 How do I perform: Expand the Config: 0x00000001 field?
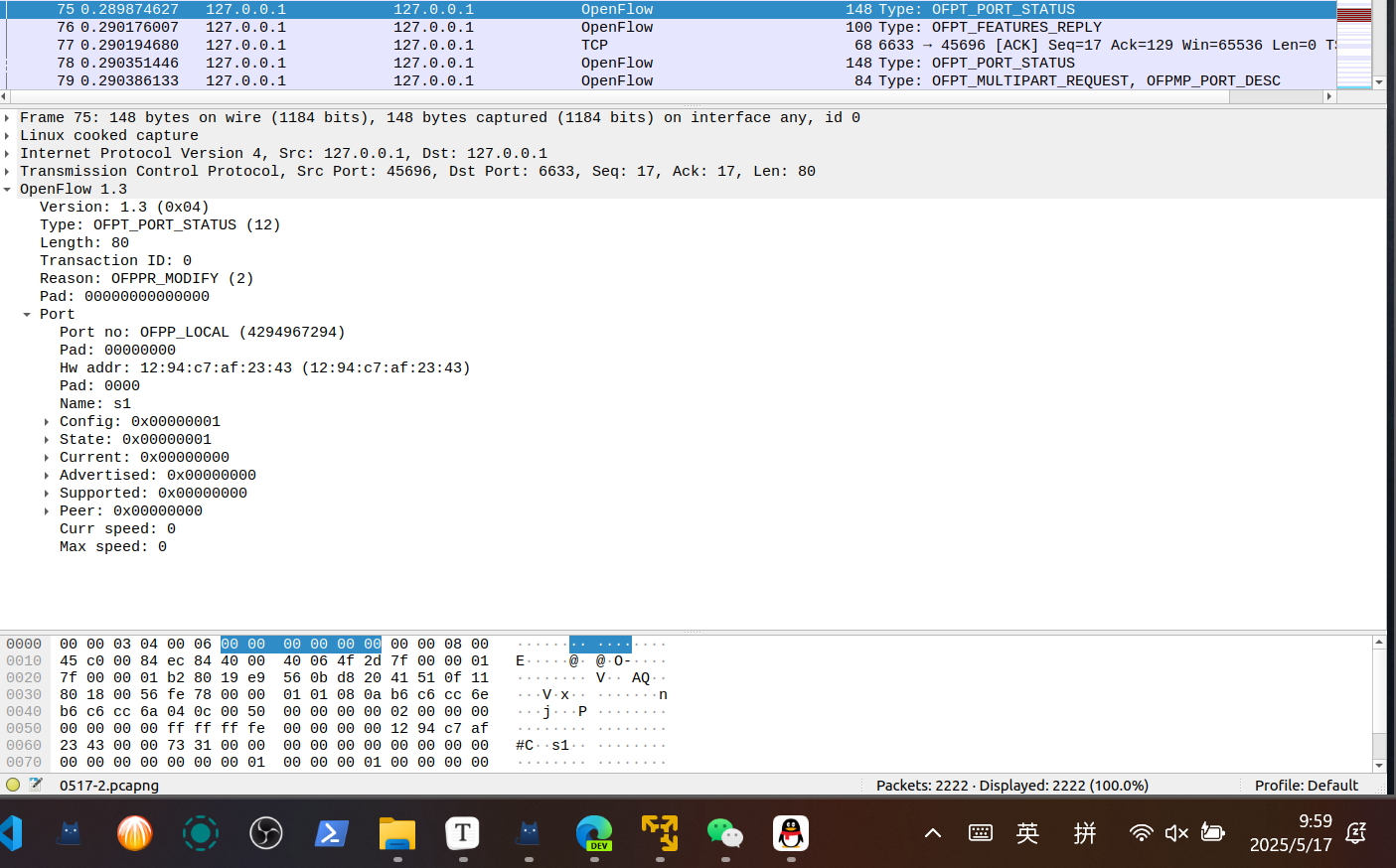(47, 422)
